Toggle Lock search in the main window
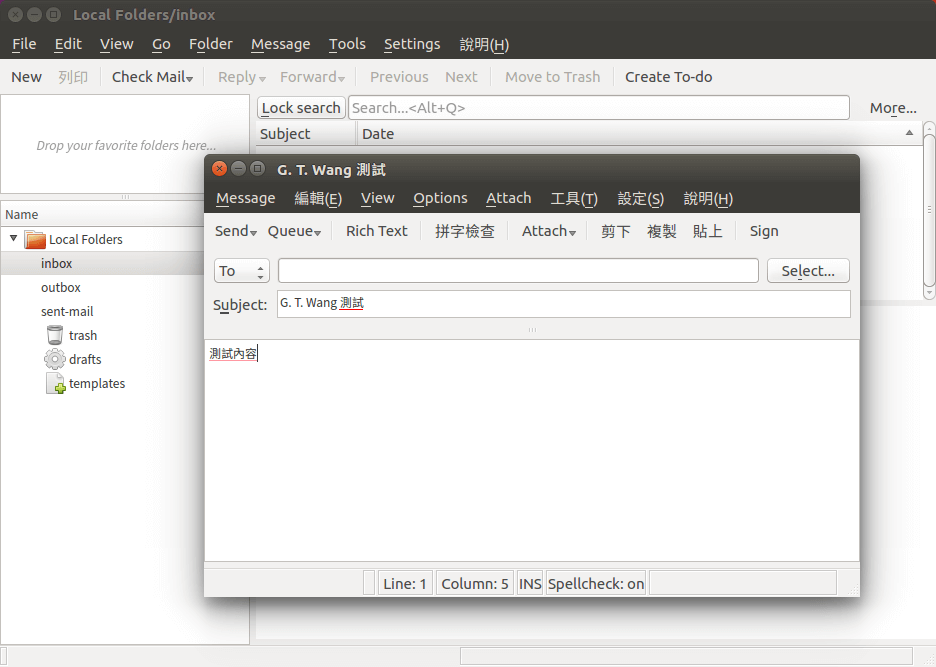Image resolution: width=936 pixels, height=667 pixels. coord(301,107)
